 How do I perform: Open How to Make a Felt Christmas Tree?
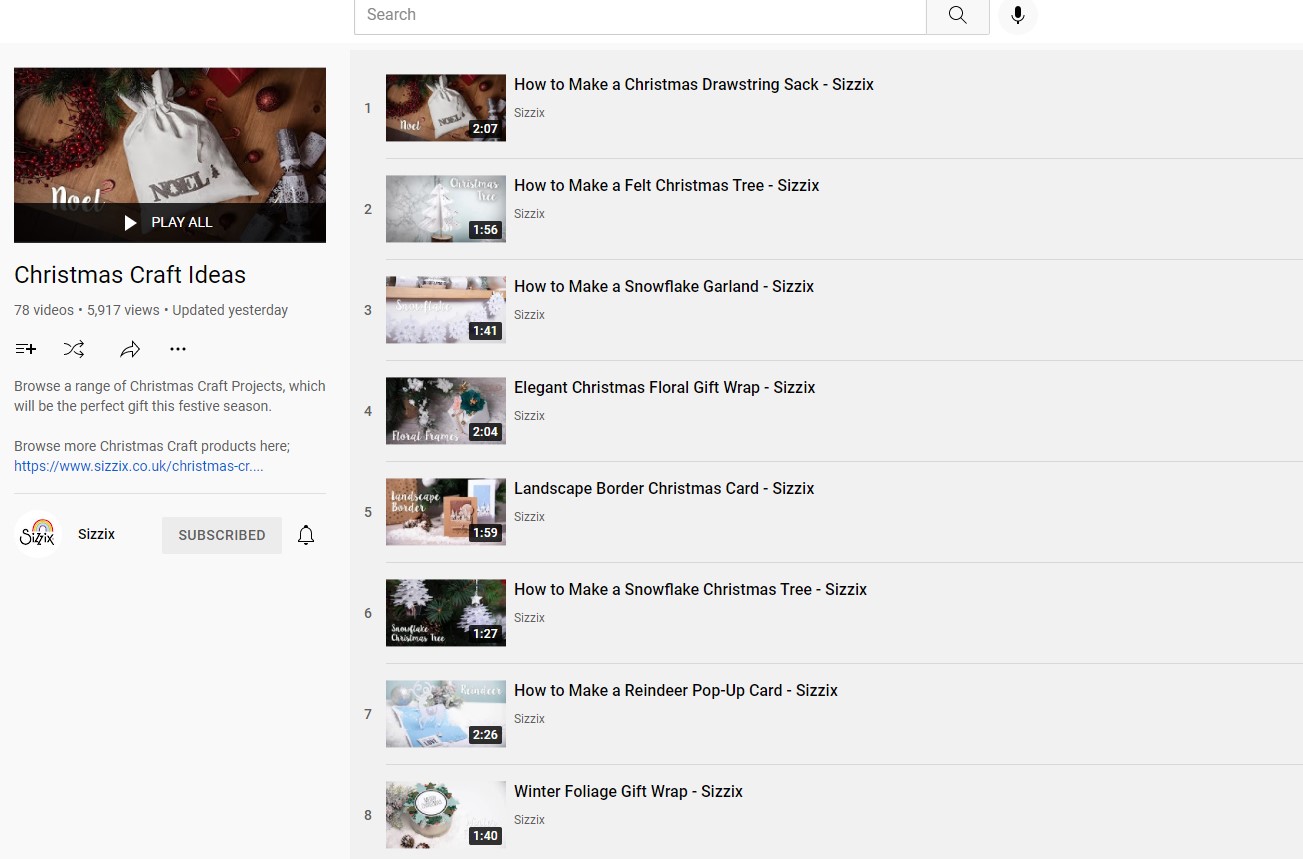point(667,186)
